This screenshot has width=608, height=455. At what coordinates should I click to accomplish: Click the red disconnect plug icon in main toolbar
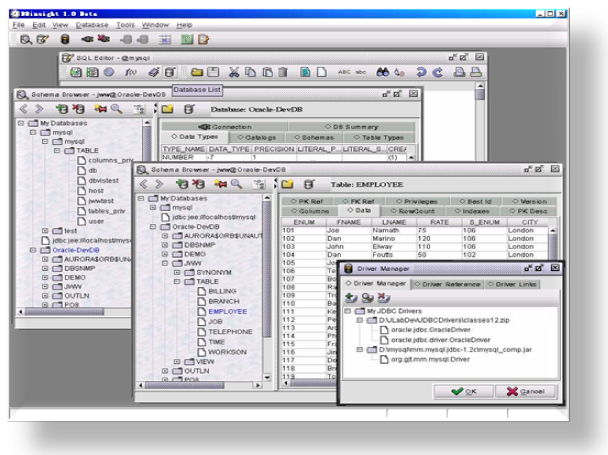104,39
